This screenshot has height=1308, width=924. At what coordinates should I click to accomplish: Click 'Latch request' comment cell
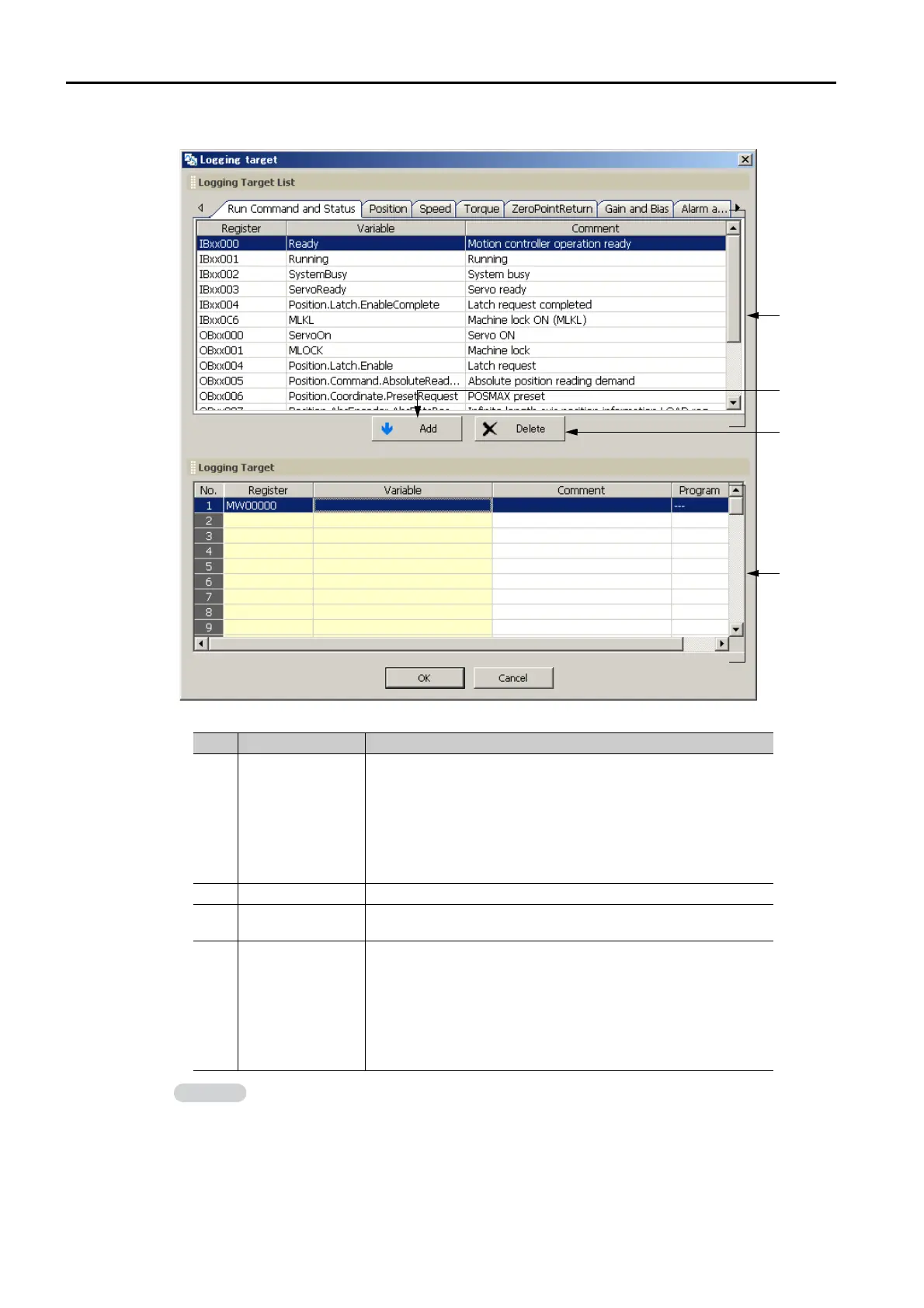[x=596, y=366]
